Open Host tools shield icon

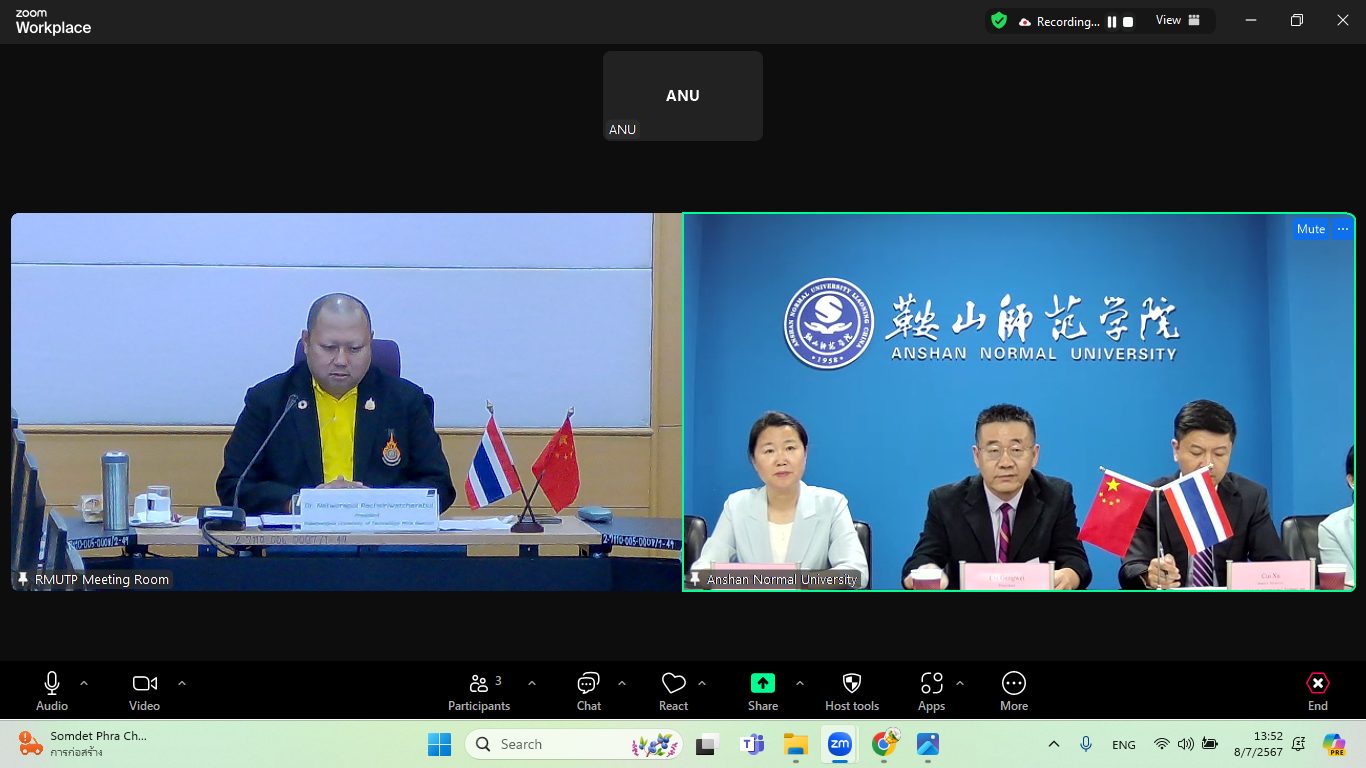(x=852, y=691)
